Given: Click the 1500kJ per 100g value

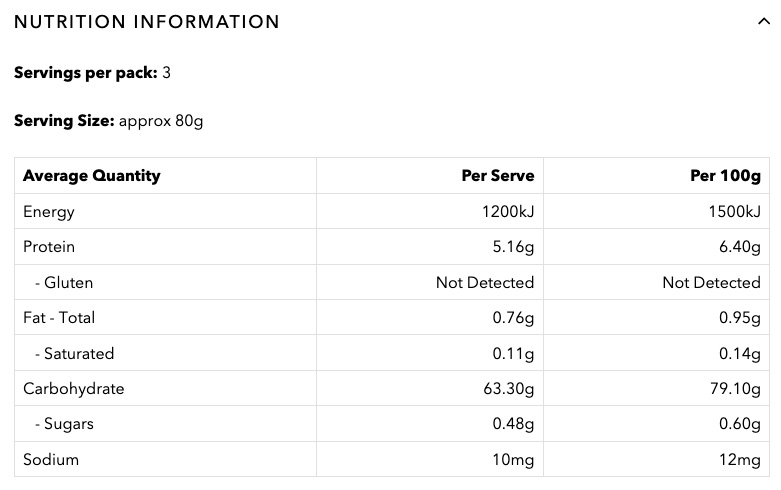Looking at the screenshot, I should click(x=731, y=212).
